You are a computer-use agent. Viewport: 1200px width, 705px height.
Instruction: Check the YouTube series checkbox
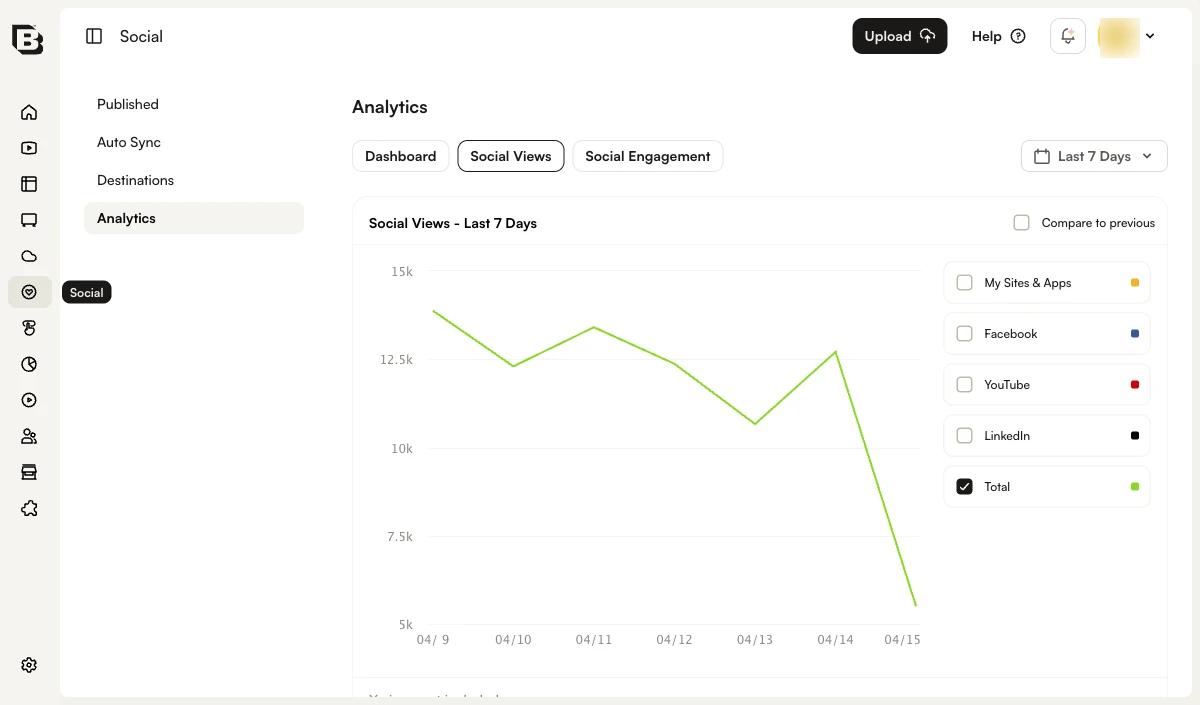(x=965, y=385)
